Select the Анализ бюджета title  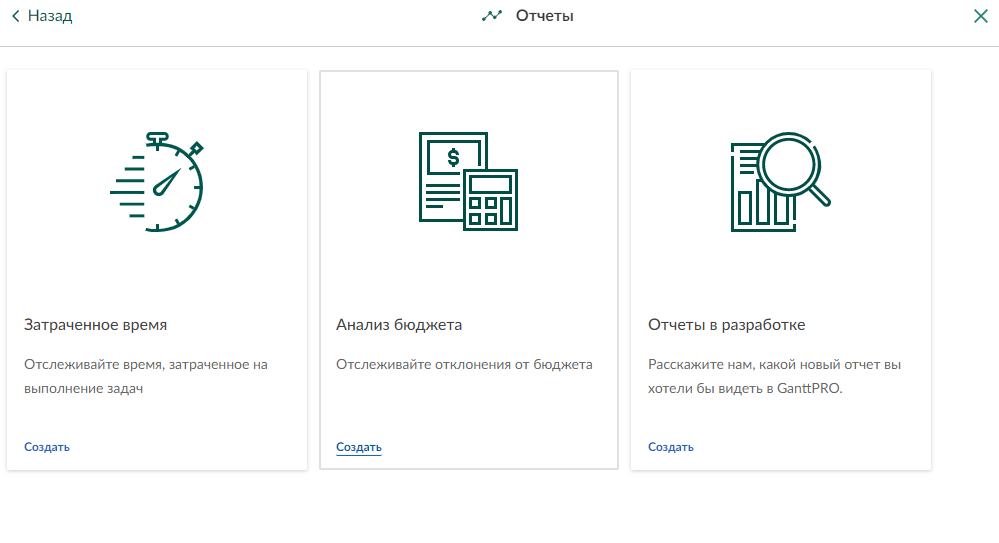pos(399,325)
